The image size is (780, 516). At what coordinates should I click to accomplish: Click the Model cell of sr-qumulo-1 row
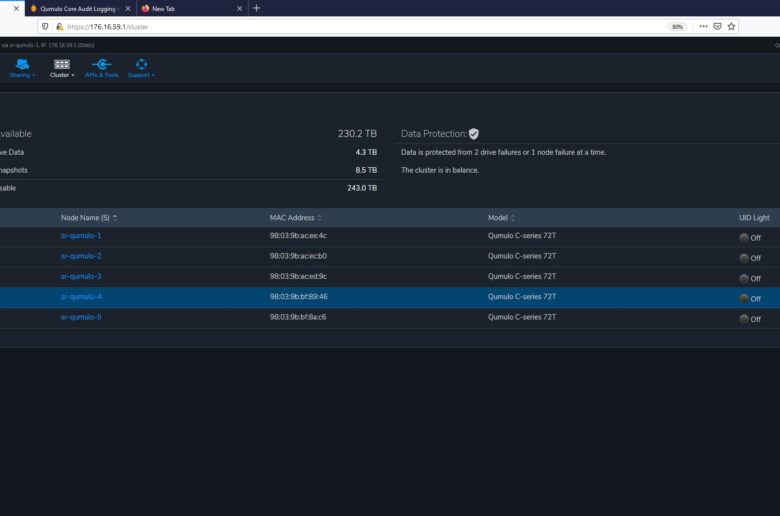tap(522, 235)
